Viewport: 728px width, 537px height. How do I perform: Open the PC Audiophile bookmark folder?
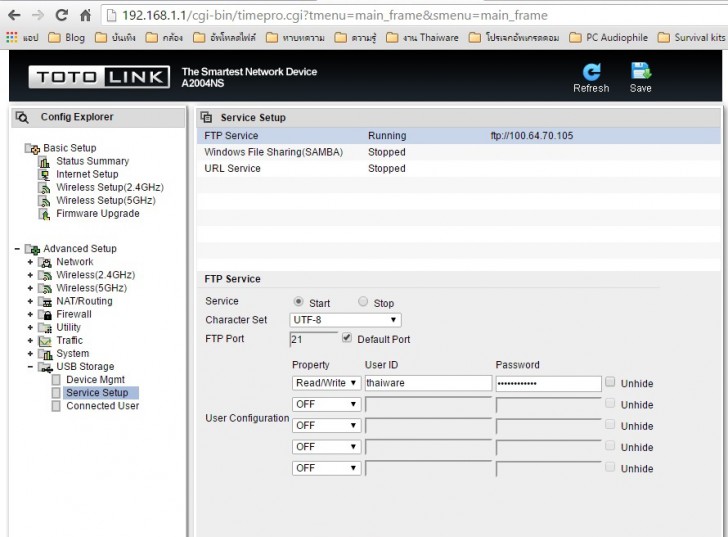[609, 38]
